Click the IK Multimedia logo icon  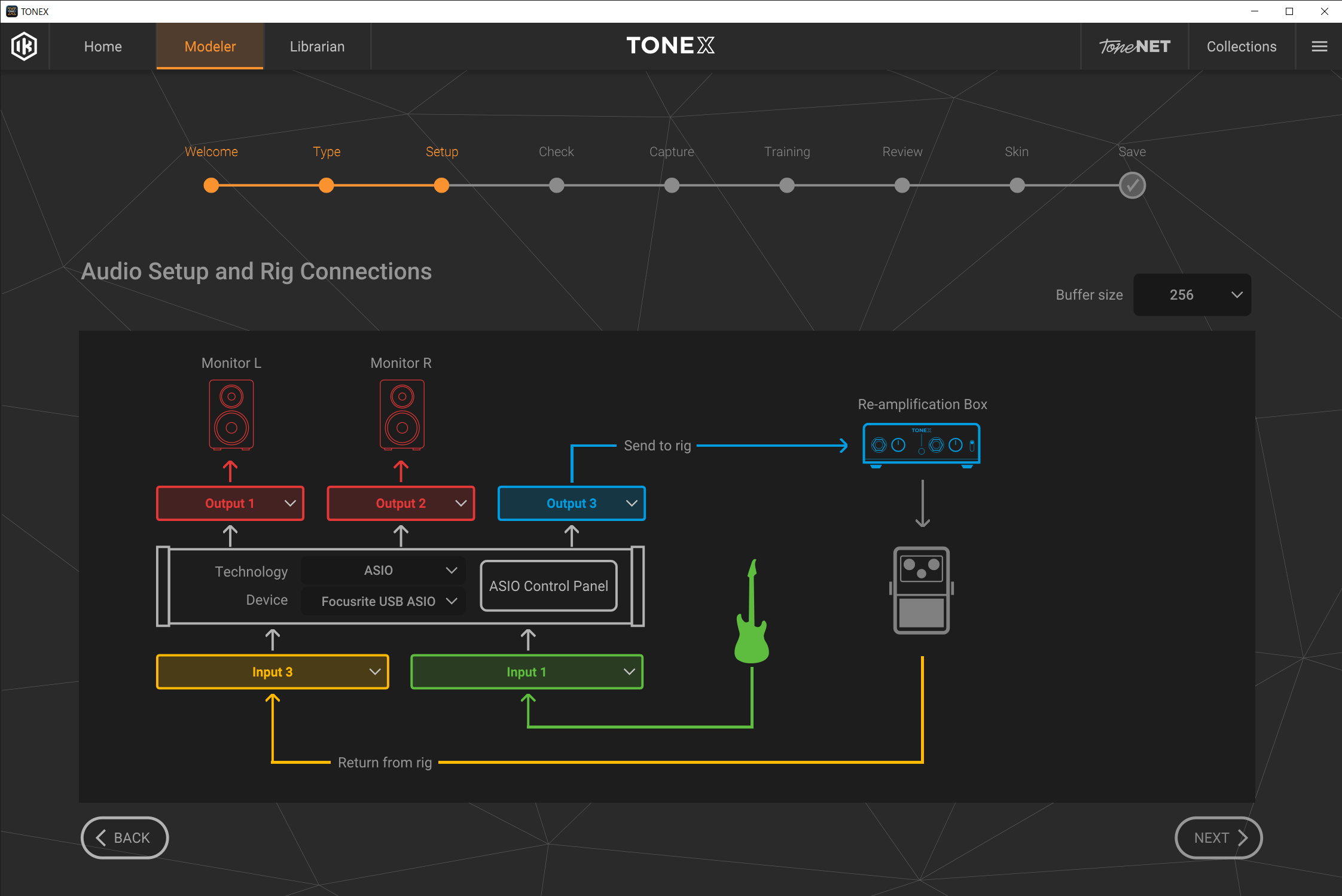[x=25, y=47]
